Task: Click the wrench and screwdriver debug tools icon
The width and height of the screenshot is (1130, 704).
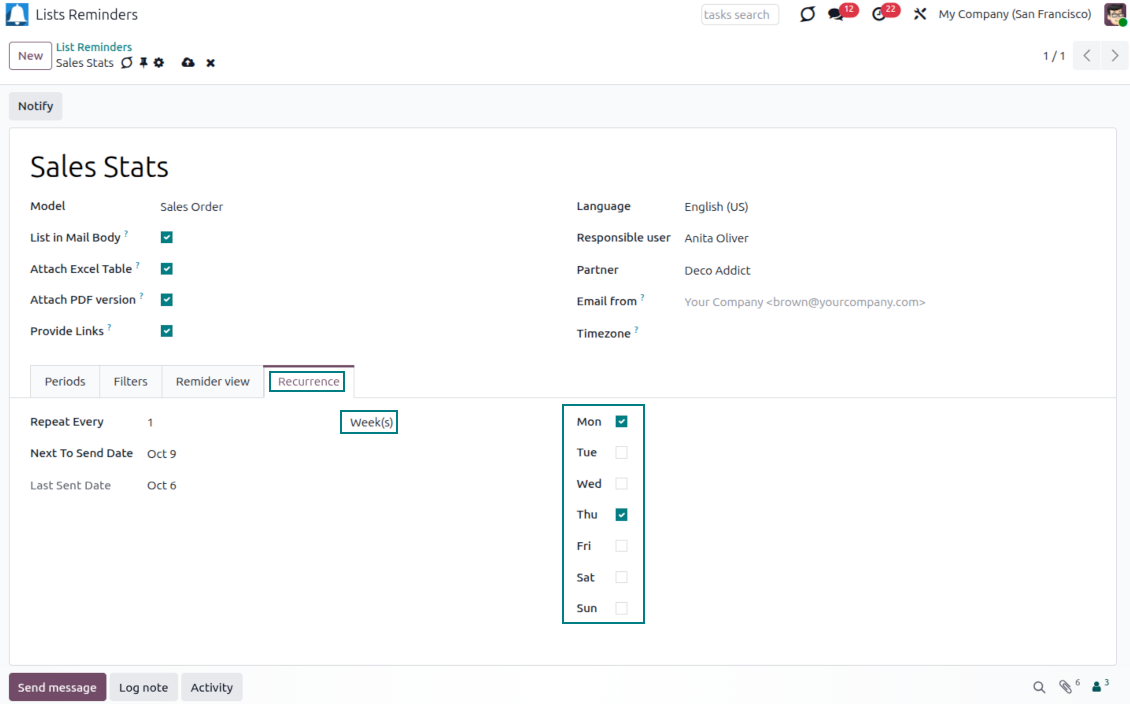Action: [x=920, y=15]
